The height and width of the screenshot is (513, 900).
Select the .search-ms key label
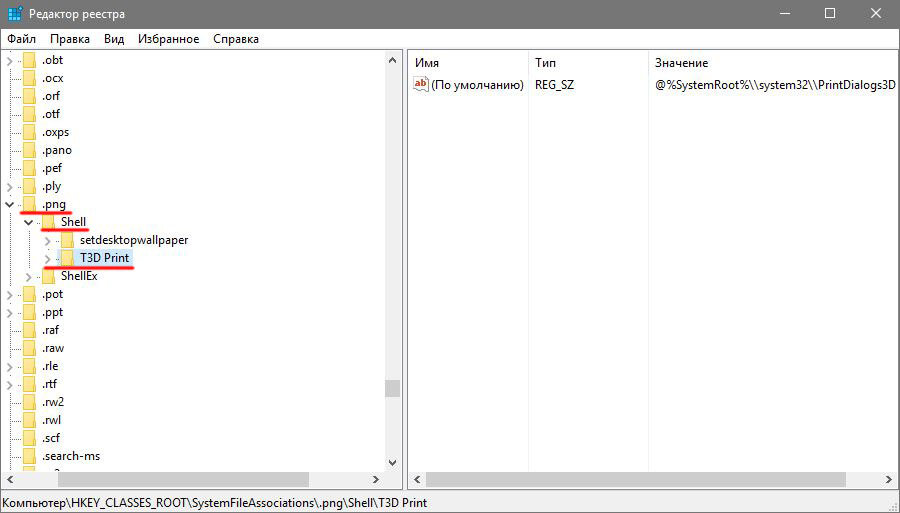[x=71, y=456]
